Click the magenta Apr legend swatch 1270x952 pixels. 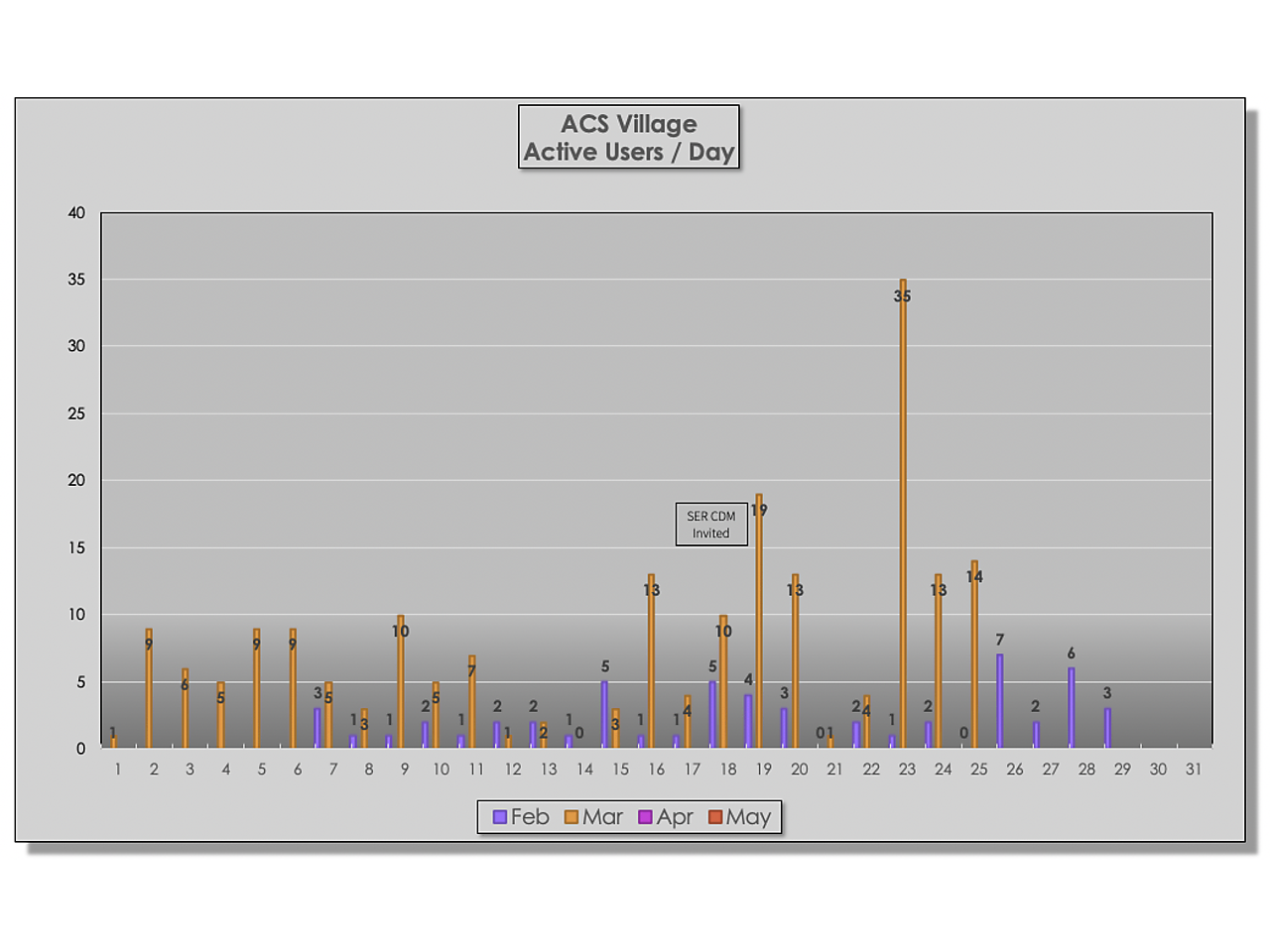point(645,817)
